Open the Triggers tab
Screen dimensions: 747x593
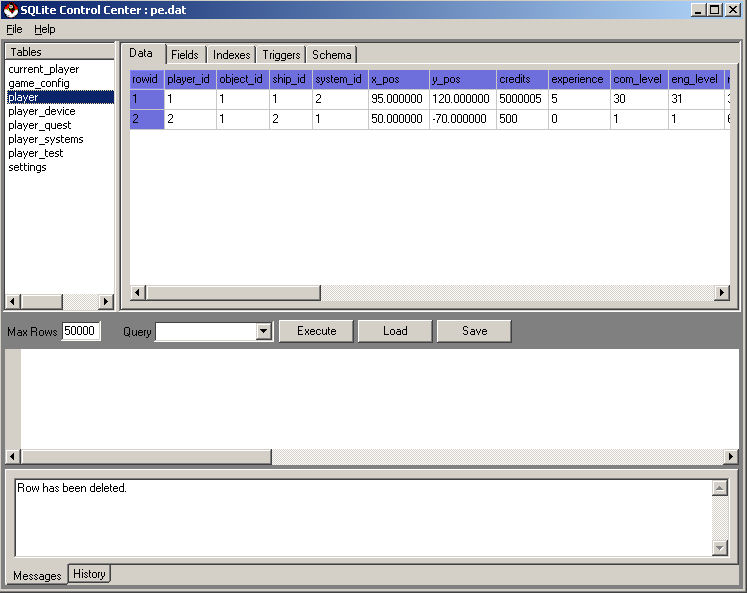281,54
